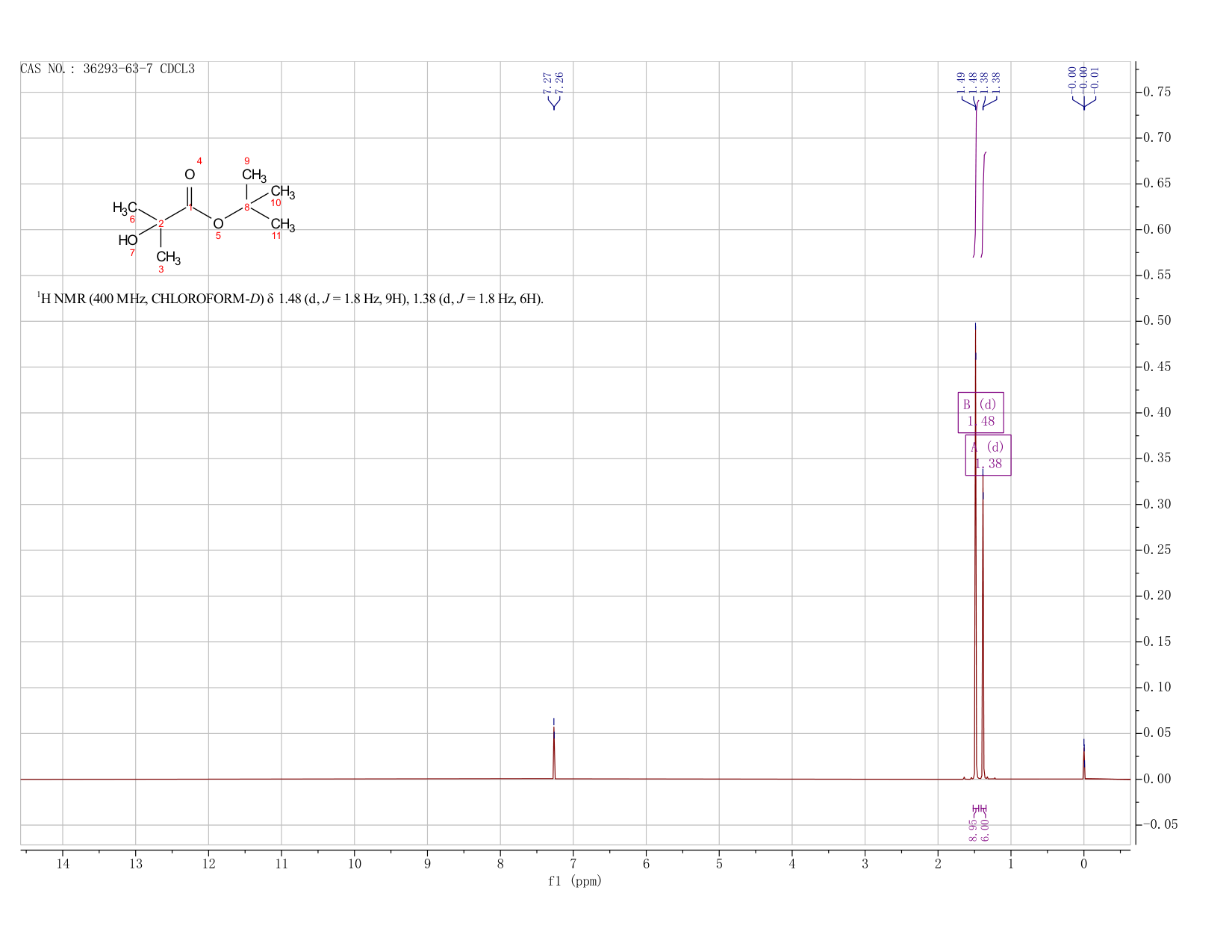Click CH3 labeled 10 in the structure
Viewport: 1232px width, 952px height.
click(283, 193)
